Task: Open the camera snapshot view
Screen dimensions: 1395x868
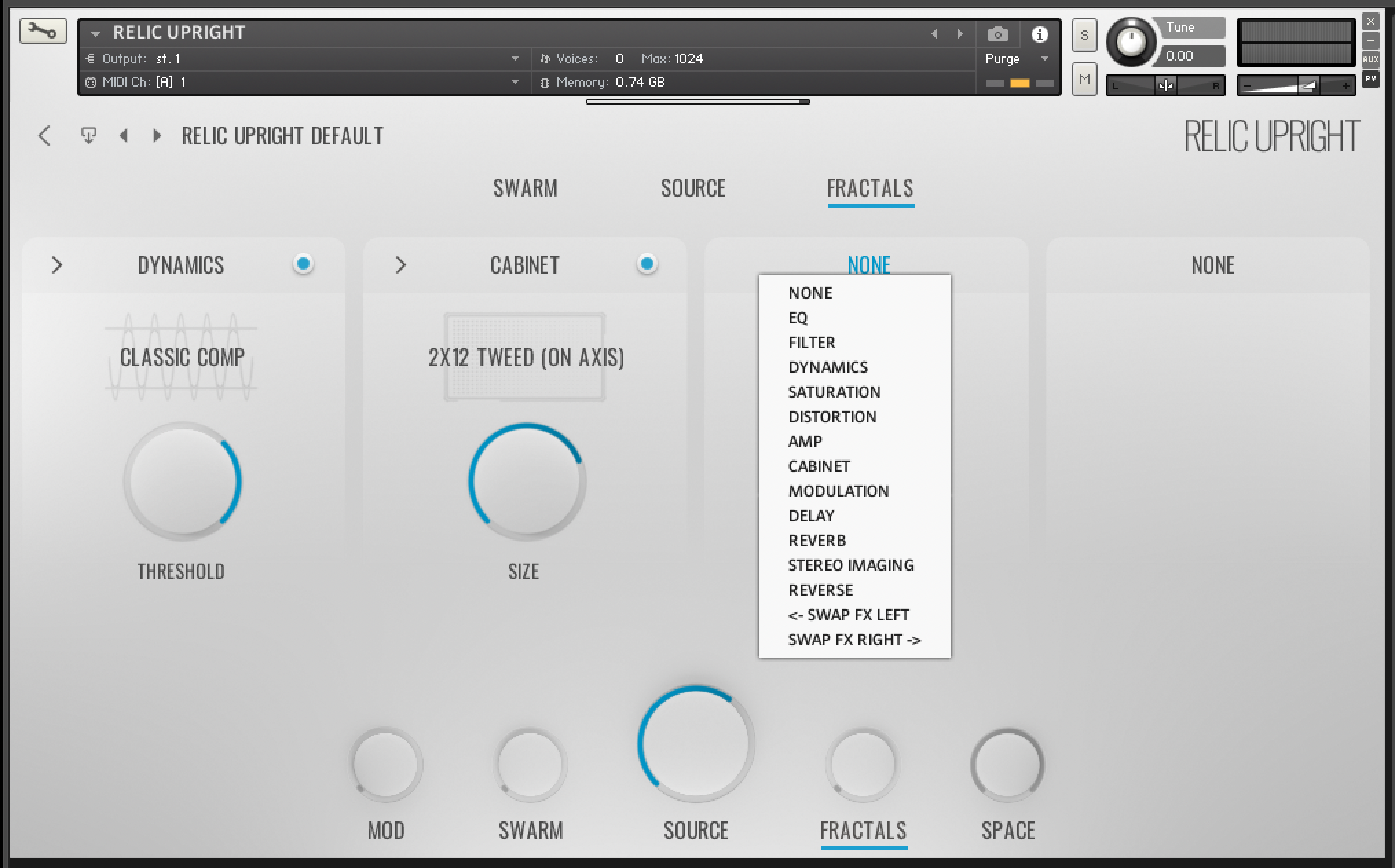Action: 997,34
